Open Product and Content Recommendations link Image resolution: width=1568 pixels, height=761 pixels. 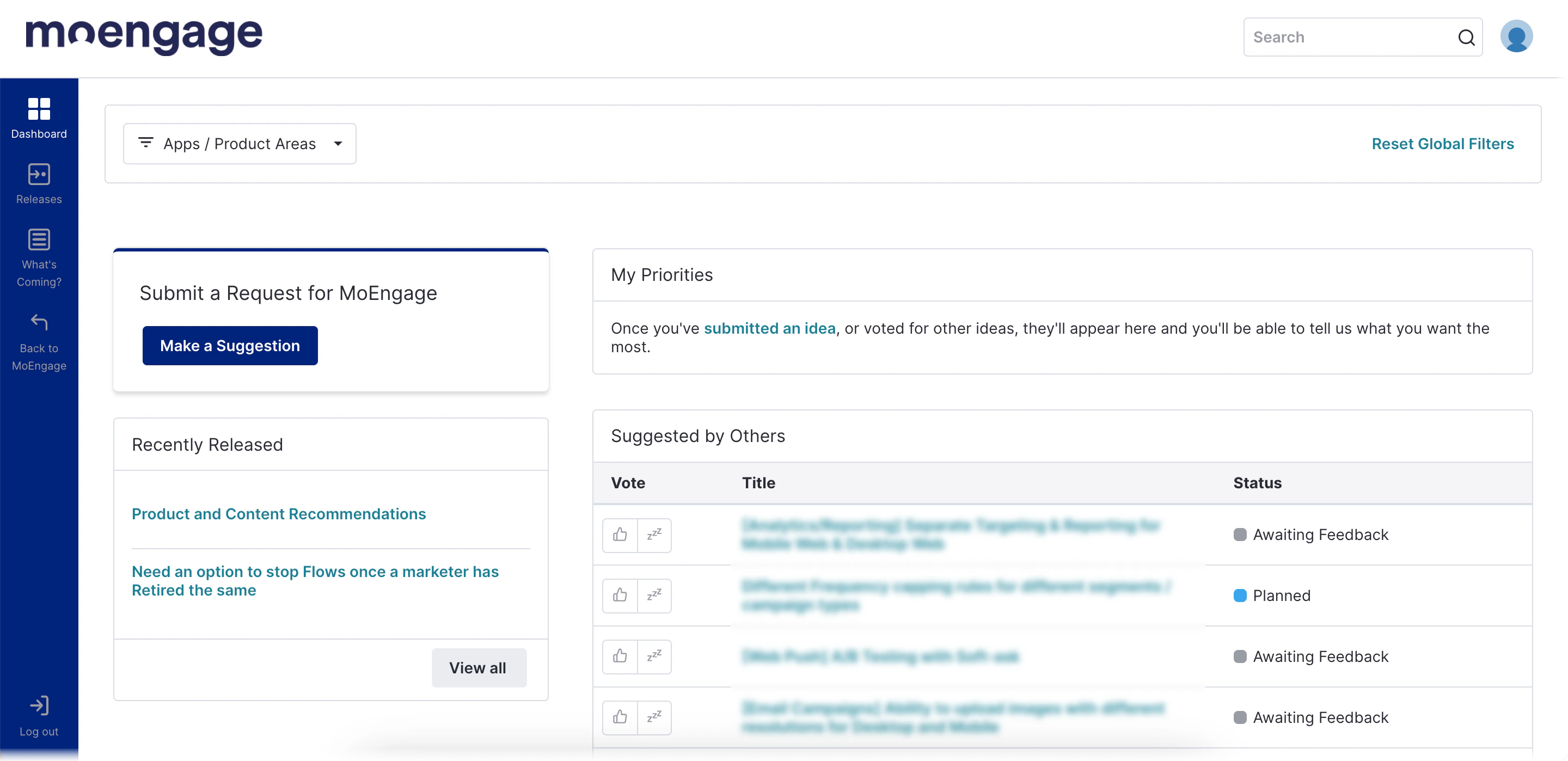click(279, 514)
